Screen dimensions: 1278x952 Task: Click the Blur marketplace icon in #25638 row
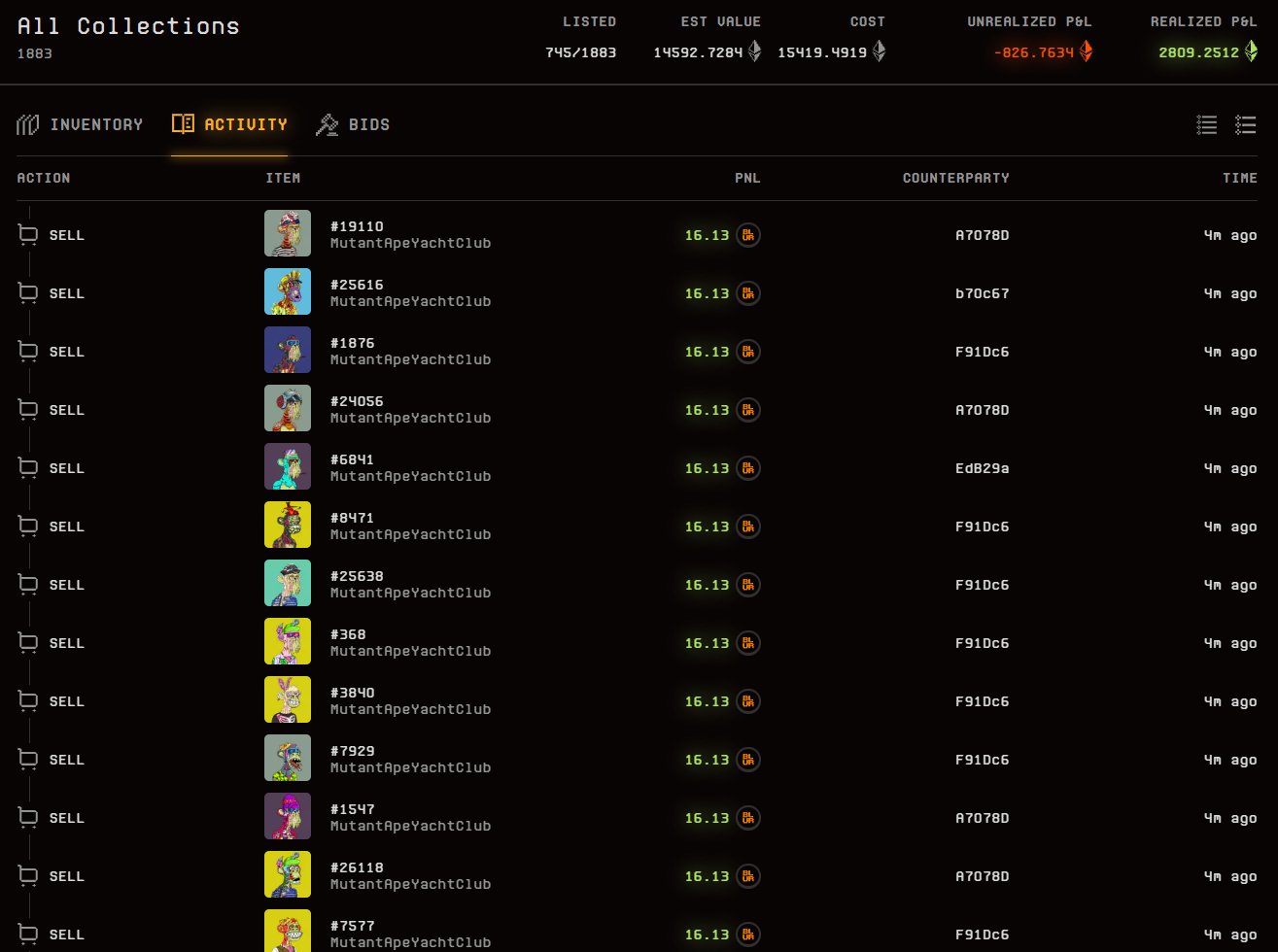748,585
